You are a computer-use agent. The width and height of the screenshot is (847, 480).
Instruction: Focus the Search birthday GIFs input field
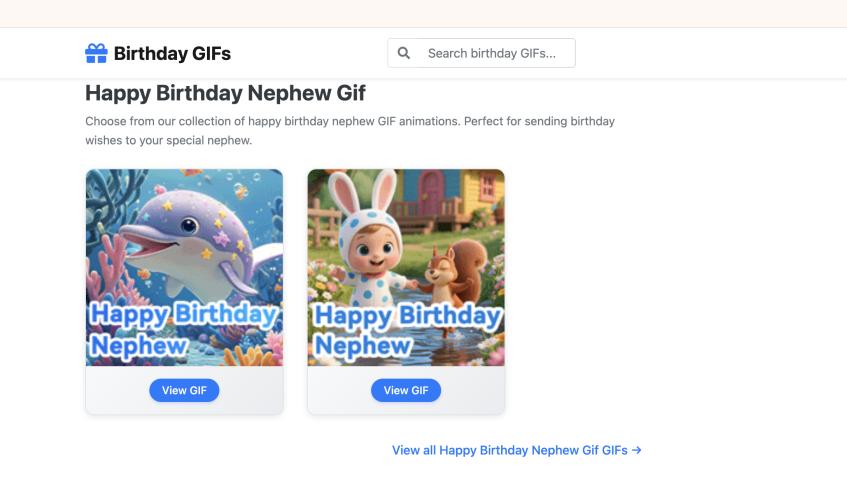coord(497,53)
